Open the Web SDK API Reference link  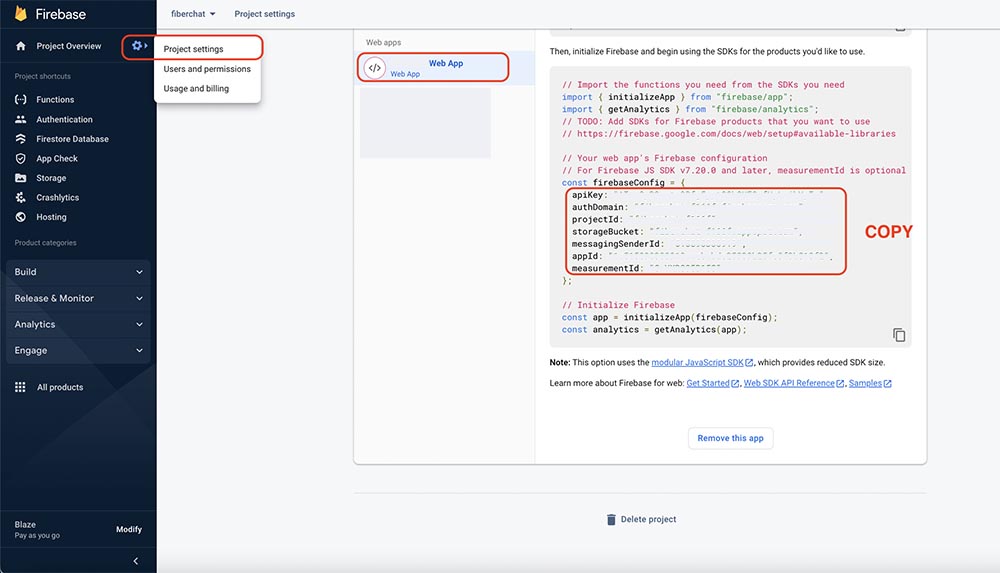point(789,383)
